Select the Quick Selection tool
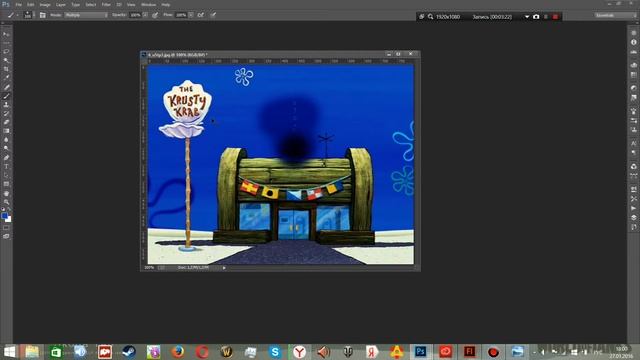 pyautogui.click(x=6, y=60)
